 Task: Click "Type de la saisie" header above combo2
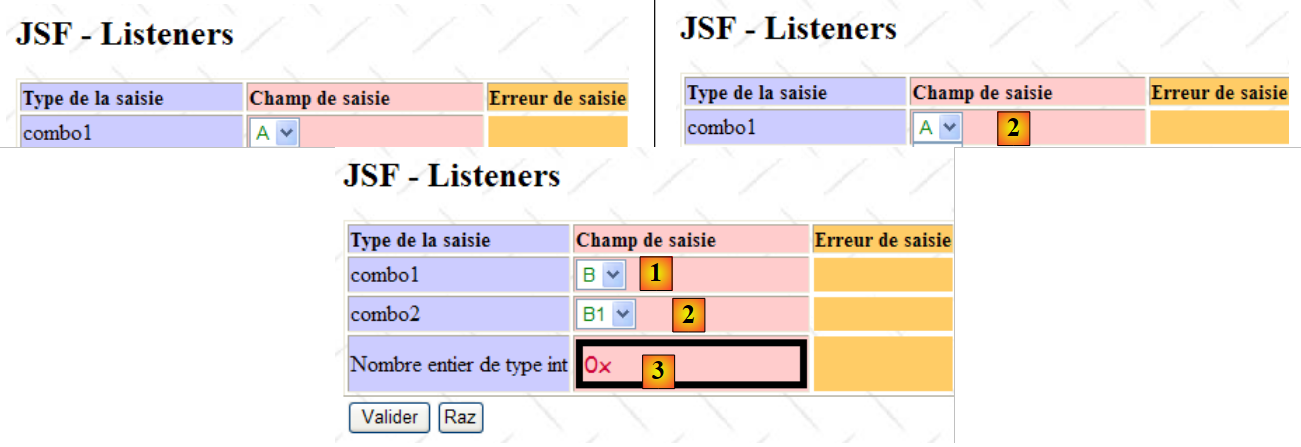(x=420, y=240)
